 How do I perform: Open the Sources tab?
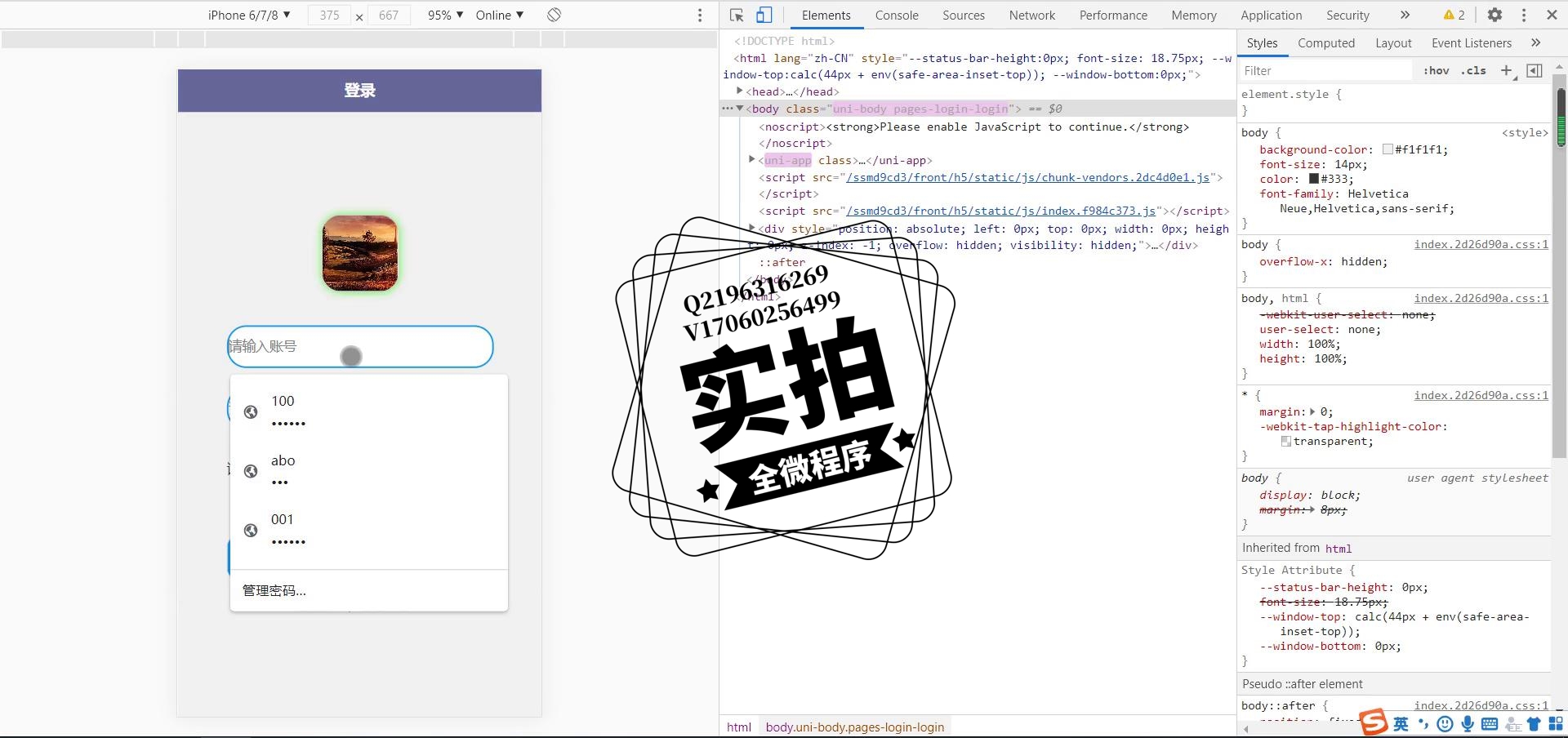pyautogui.click(x=964, y=15)
